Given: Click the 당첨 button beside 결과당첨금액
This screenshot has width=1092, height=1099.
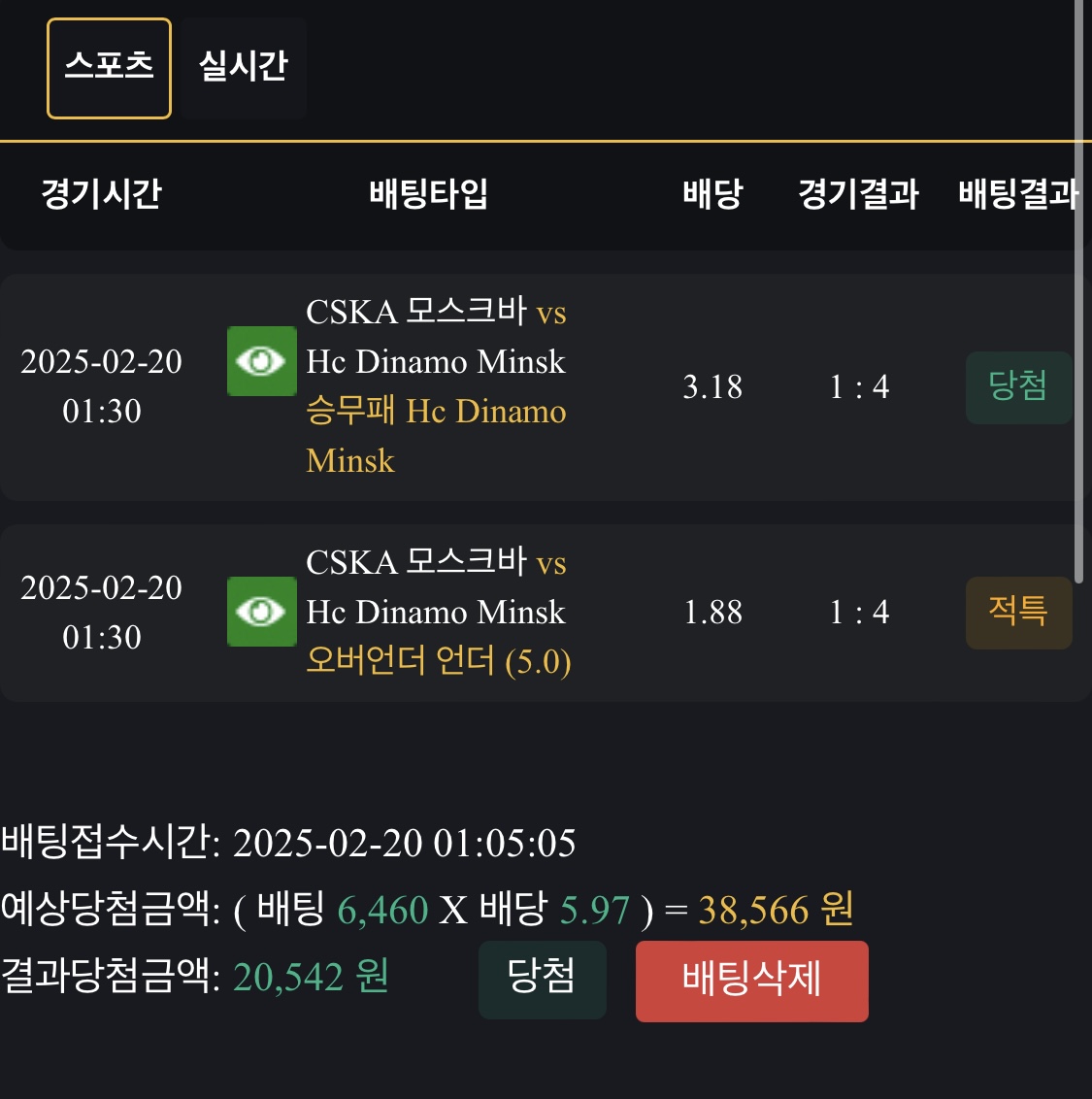Looking at the screenshot, I should point(542,978).
